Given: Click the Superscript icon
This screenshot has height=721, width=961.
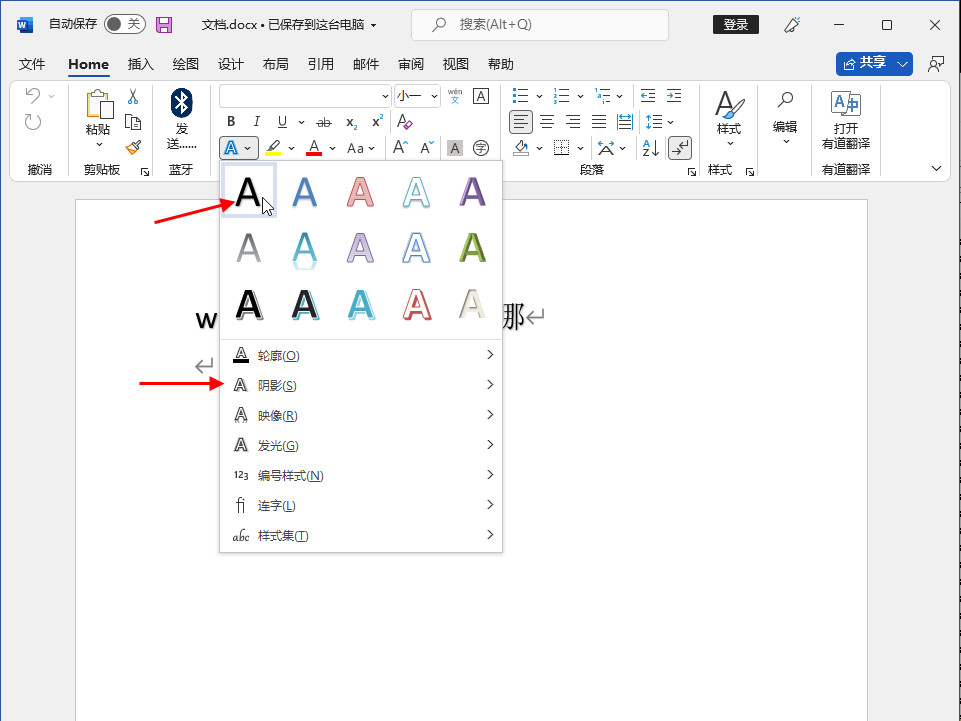Looking at the screenshot, I should 378,121.
